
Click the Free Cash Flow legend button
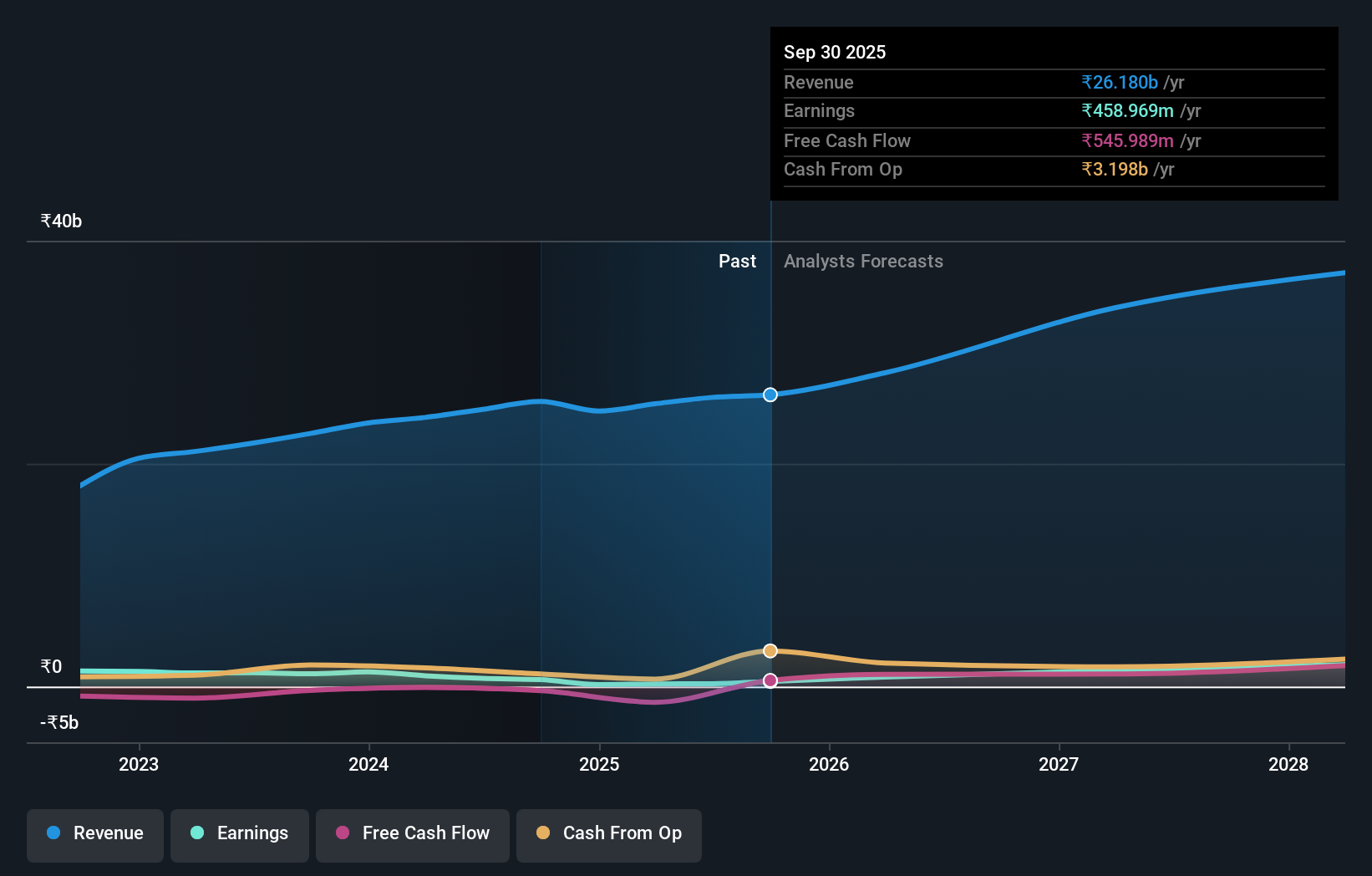point(412,833)
